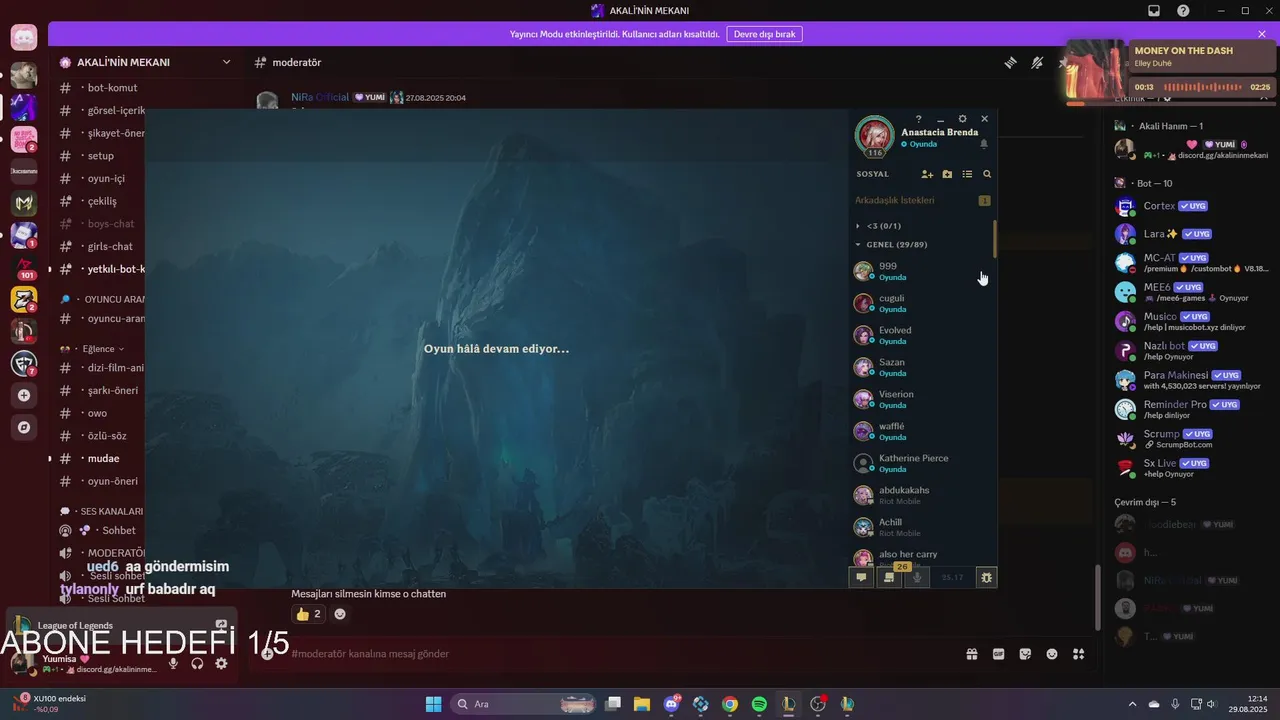Screen dimensions: 1280x720
Task: Click the taskbar Ara search box
Action: click(x=522, y=704)
